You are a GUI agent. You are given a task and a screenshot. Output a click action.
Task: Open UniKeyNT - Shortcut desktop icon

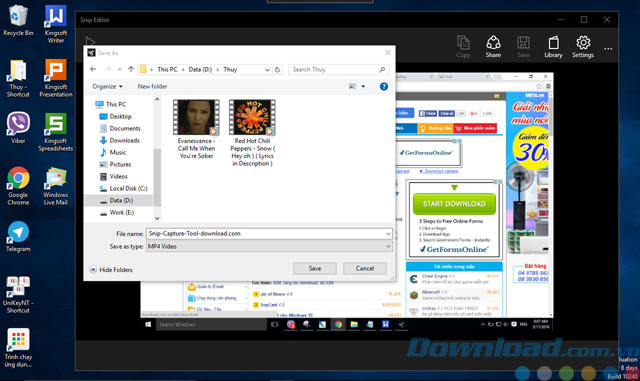[x=18, y=295]
